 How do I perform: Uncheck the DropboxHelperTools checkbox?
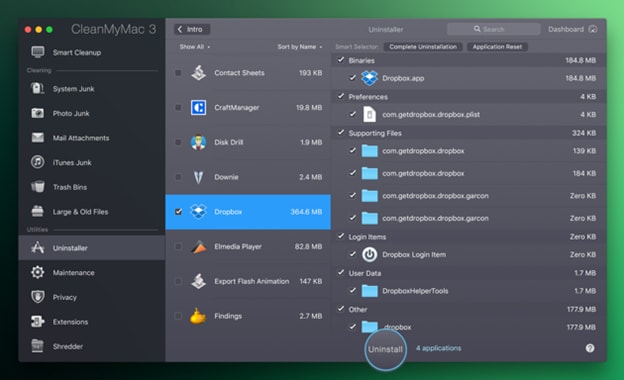353,290
